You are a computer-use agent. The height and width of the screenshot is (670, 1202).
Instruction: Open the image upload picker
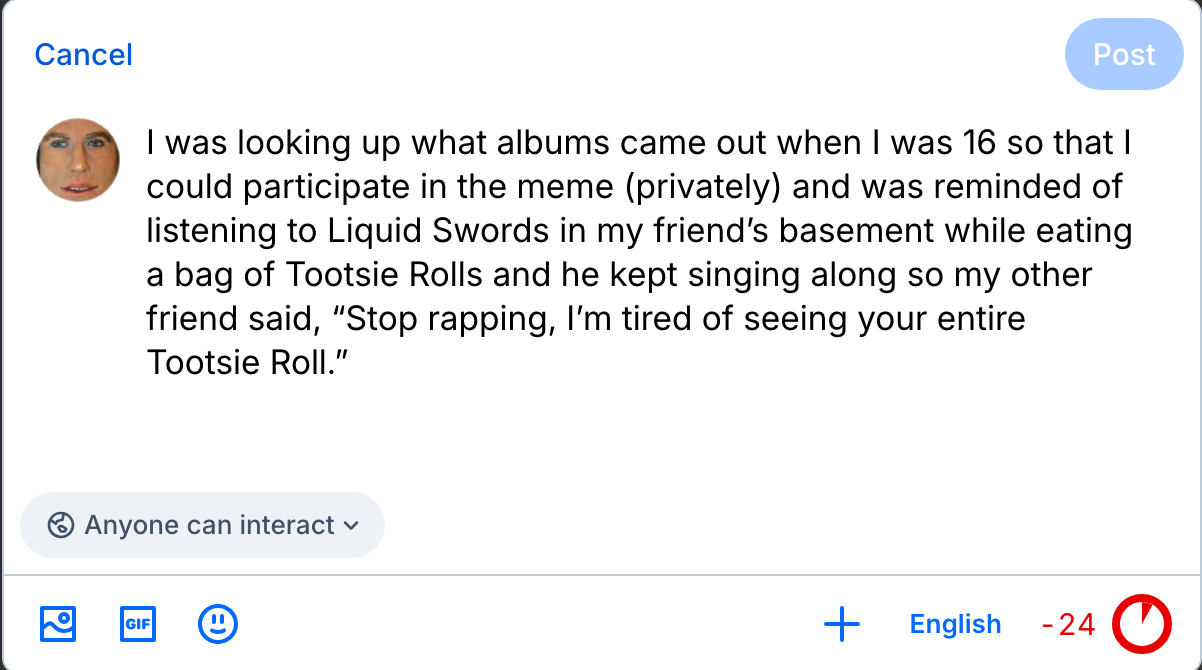58,624
